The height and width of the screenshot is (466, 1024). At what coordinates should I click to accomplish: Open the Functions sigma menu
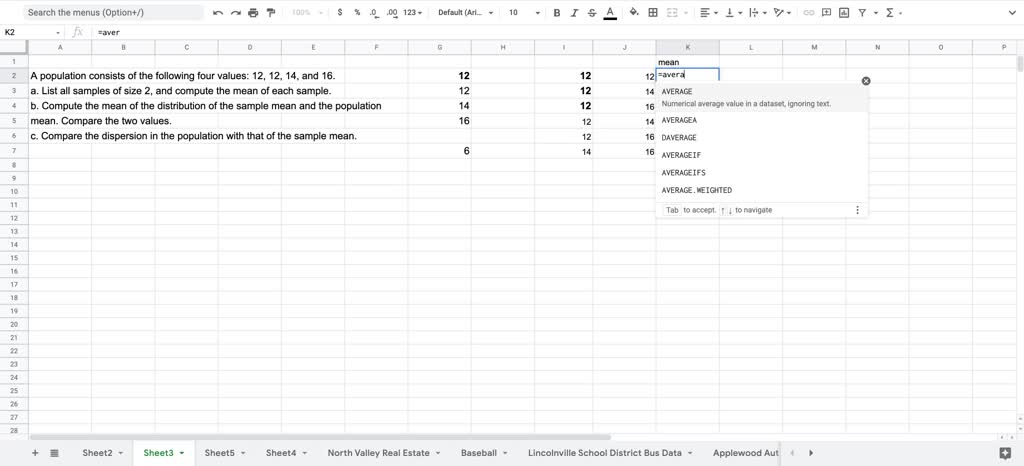click(892, 13)
